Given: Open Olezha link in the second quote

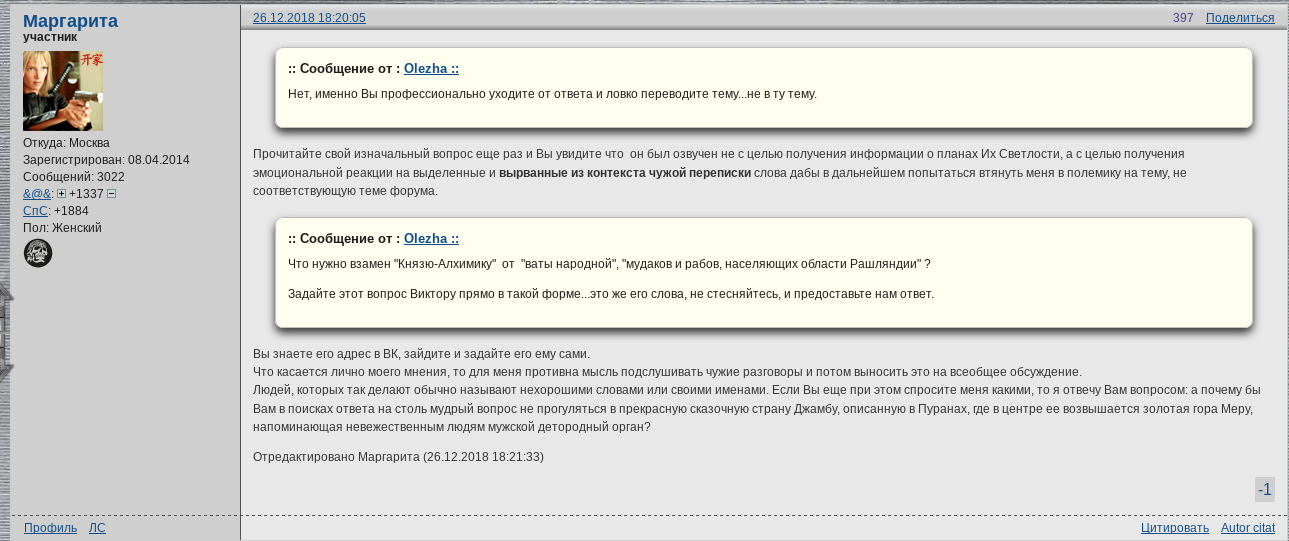Looking at the screenshot, I should coord(431,239).
